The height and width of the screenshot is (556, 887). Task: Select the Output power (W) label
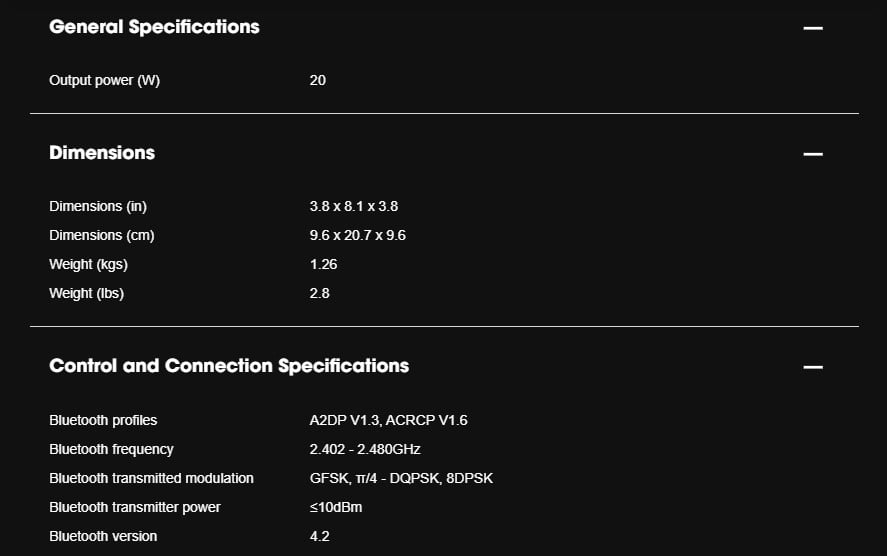(x=105, y=80)
